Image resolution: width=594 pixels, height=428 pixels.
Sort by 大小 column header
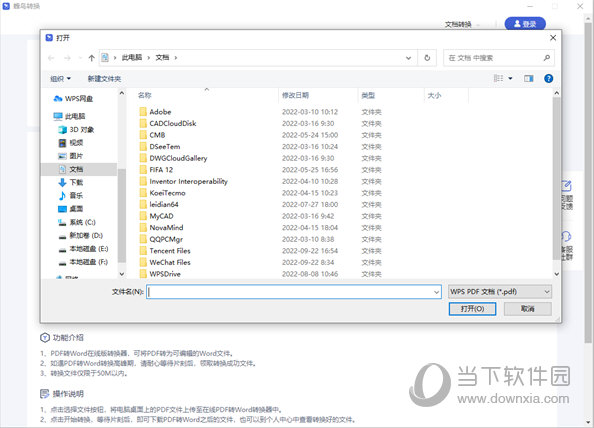coord(435,95)
